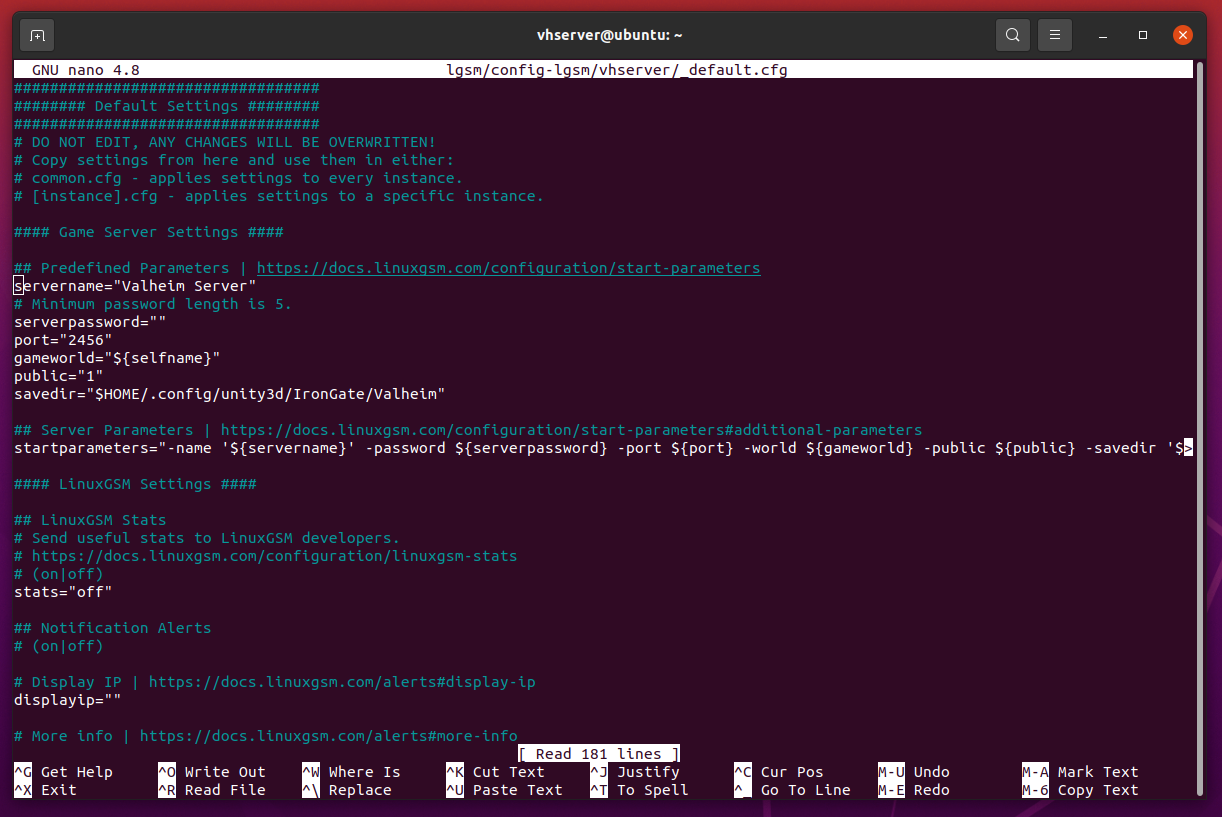Image resolution: width=1222 pixels, height=817 pixels.
Task: Click "Minimum password length is 5" comment
Action: (153, 304)
